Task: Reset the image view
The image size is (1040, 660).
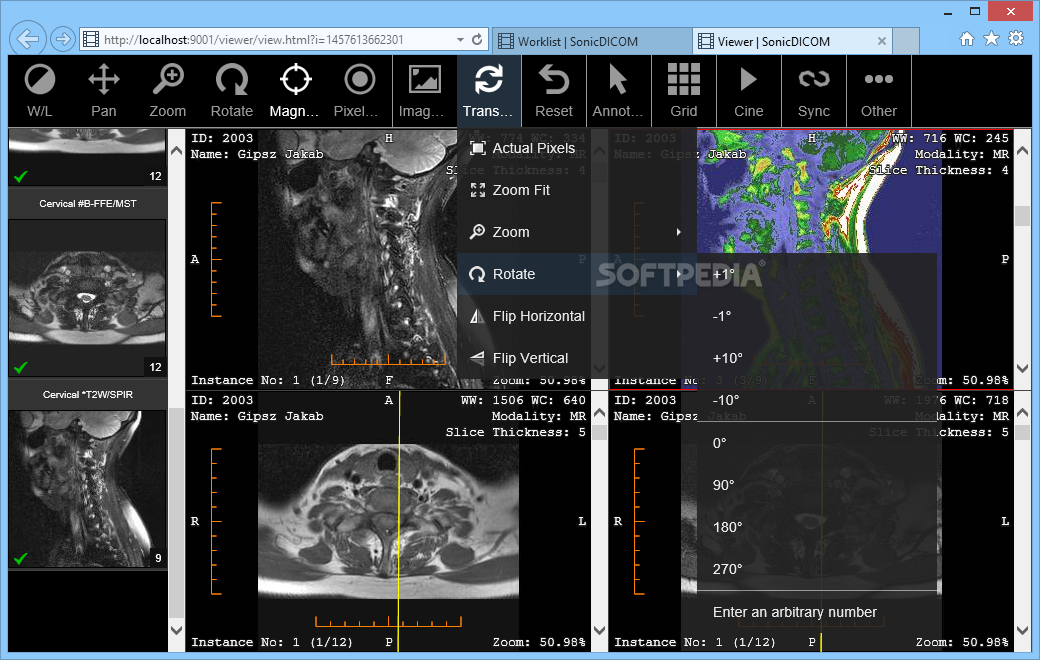Action: click(x=554, y=91)
